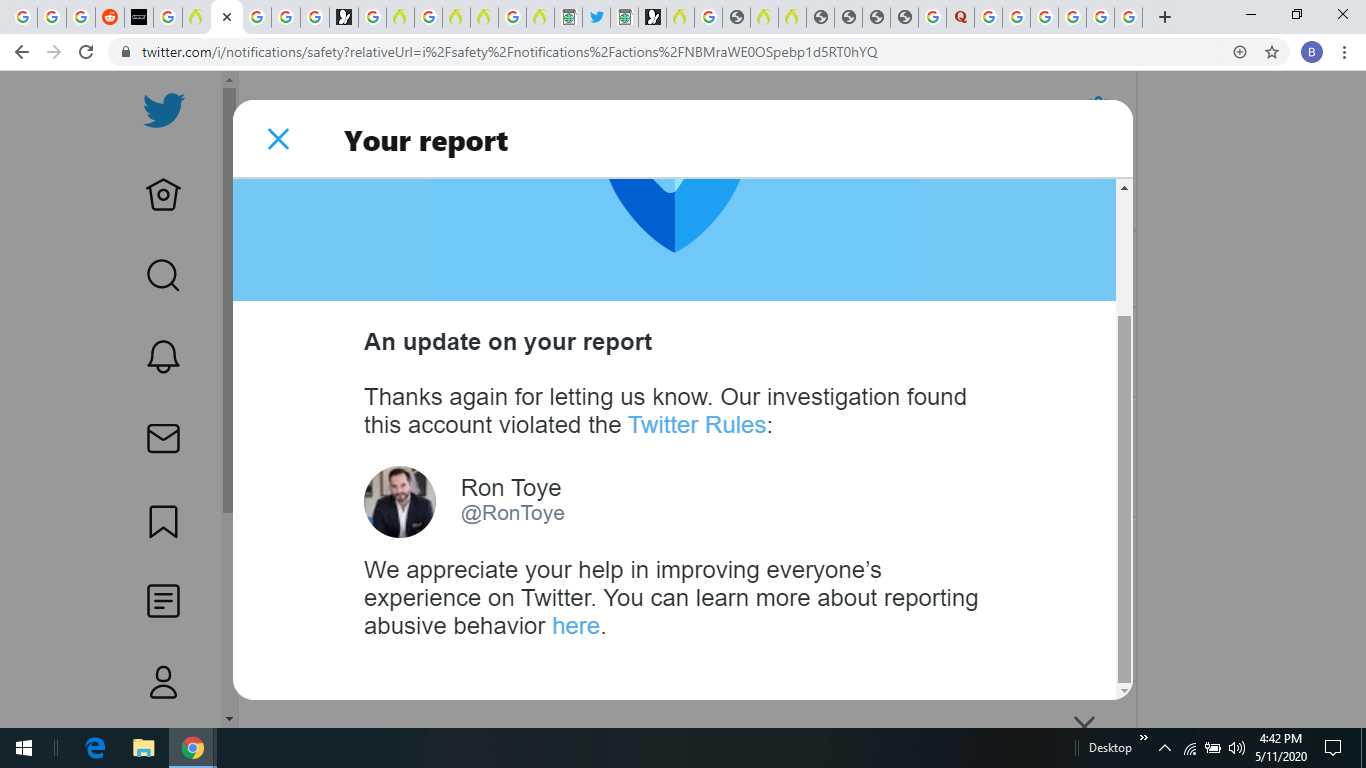Click the dialog scrollbar thumb
This screenshot has width=1366, height=768.
point(1124,498)
